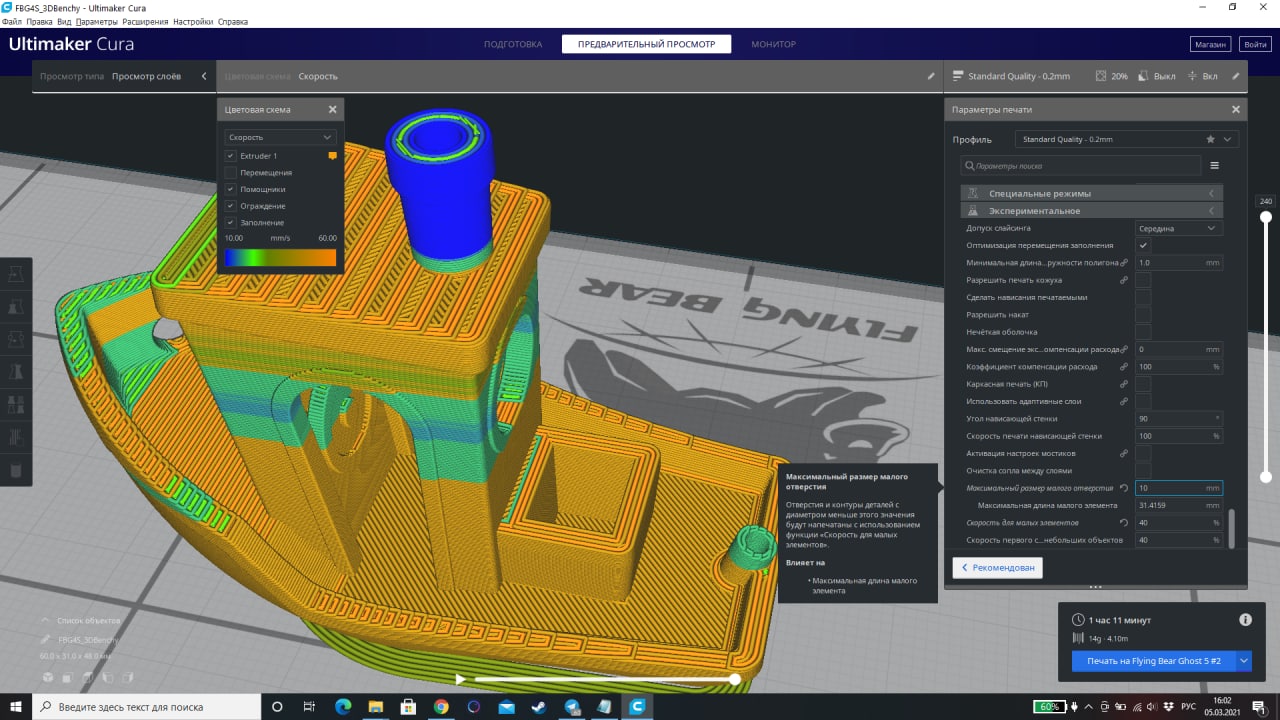Click the infill 20% icon
Screen dimensions: 1280x720
(1101, 76)
